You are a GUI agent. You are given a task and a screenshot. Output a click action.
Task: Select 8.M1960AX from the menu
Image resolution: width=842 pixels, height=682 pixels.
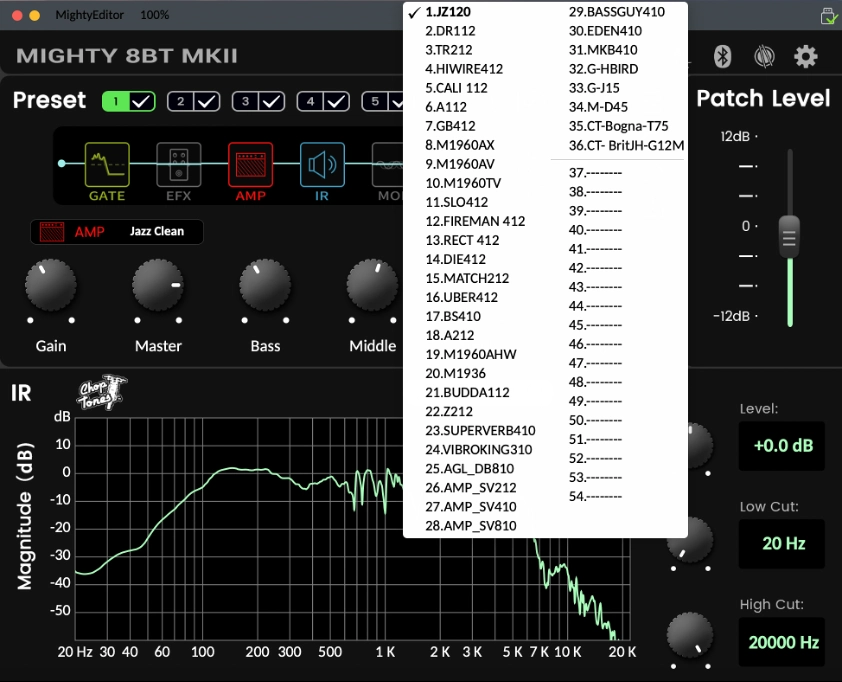(460, 145)
